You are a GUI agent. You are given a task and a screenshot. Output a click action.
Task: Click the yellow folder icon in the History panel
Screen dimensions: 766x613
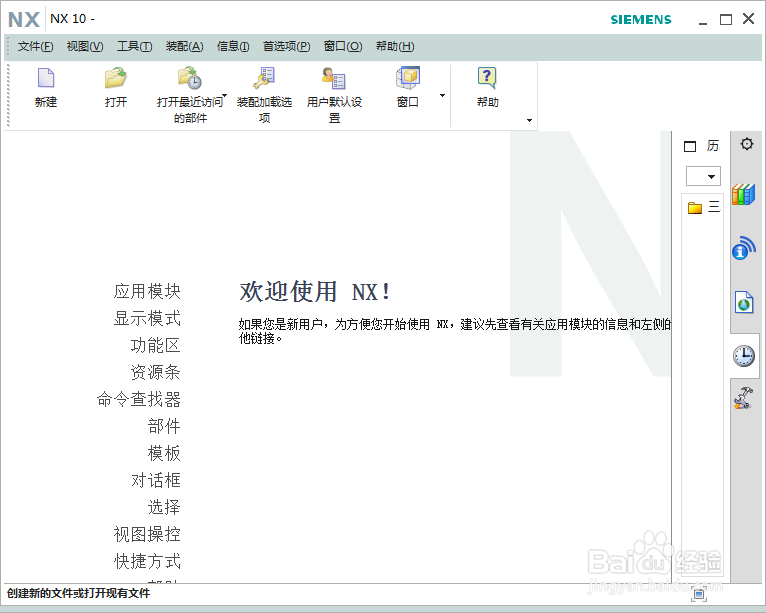point(695,208)
